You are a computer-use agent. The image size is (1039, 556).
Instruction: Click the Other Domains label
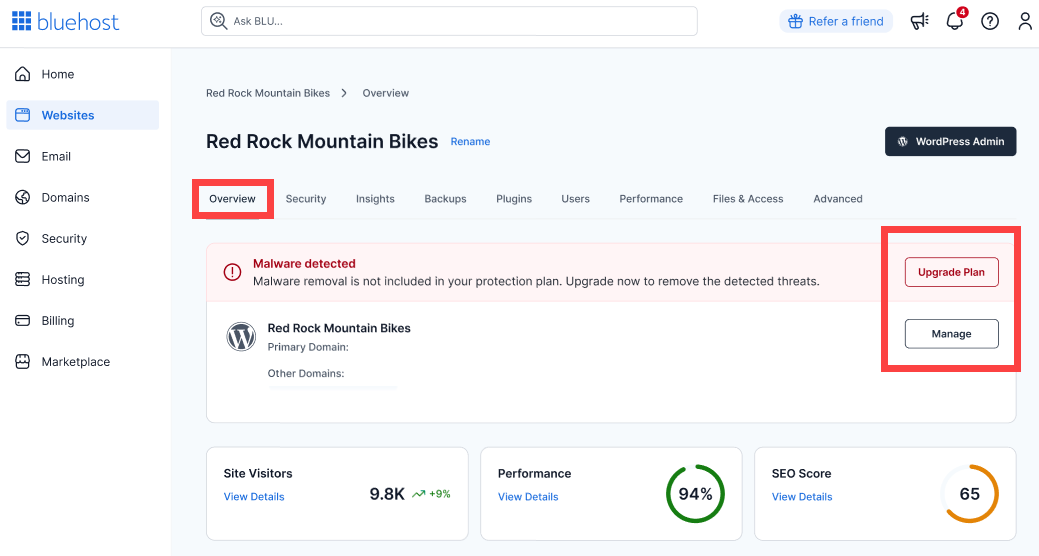click(305, 373)
